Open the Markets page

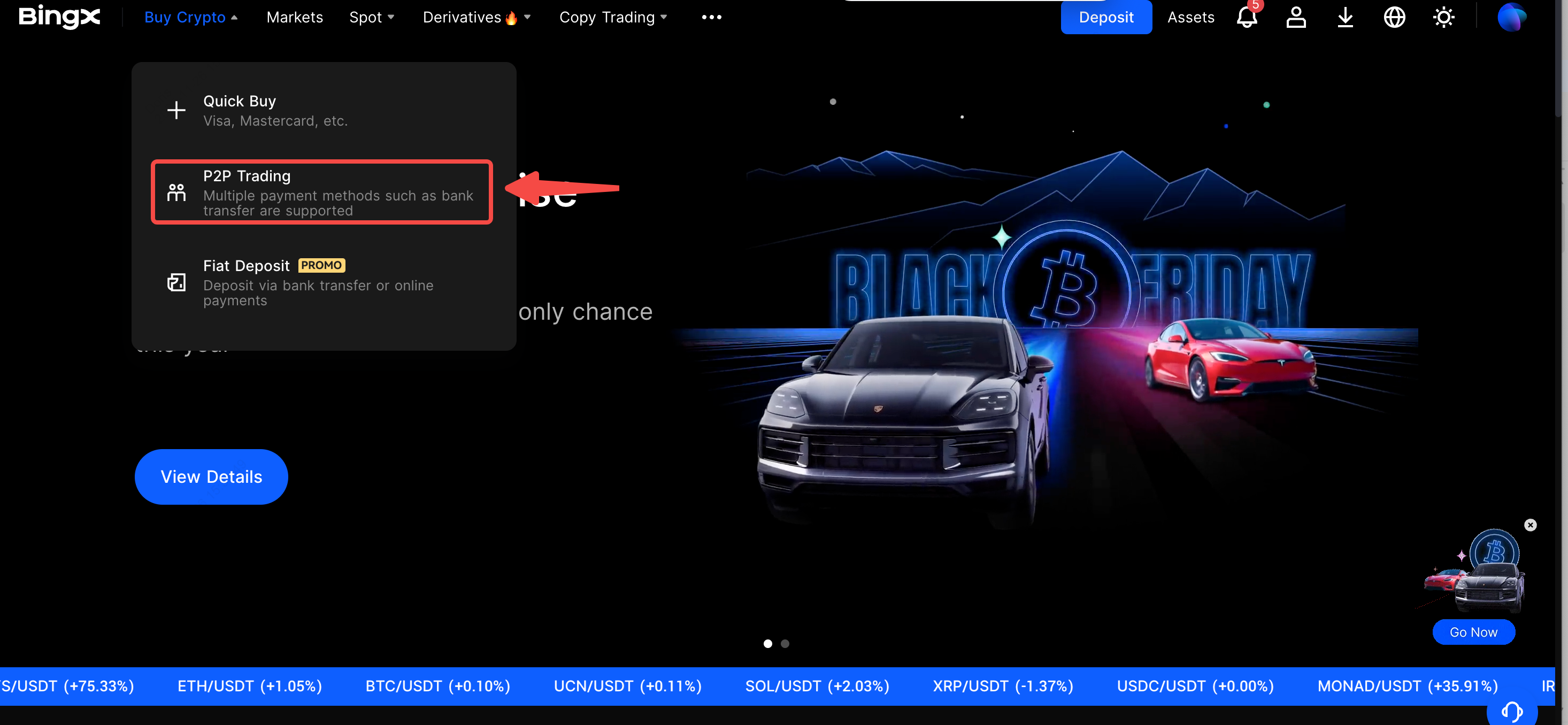295,17
